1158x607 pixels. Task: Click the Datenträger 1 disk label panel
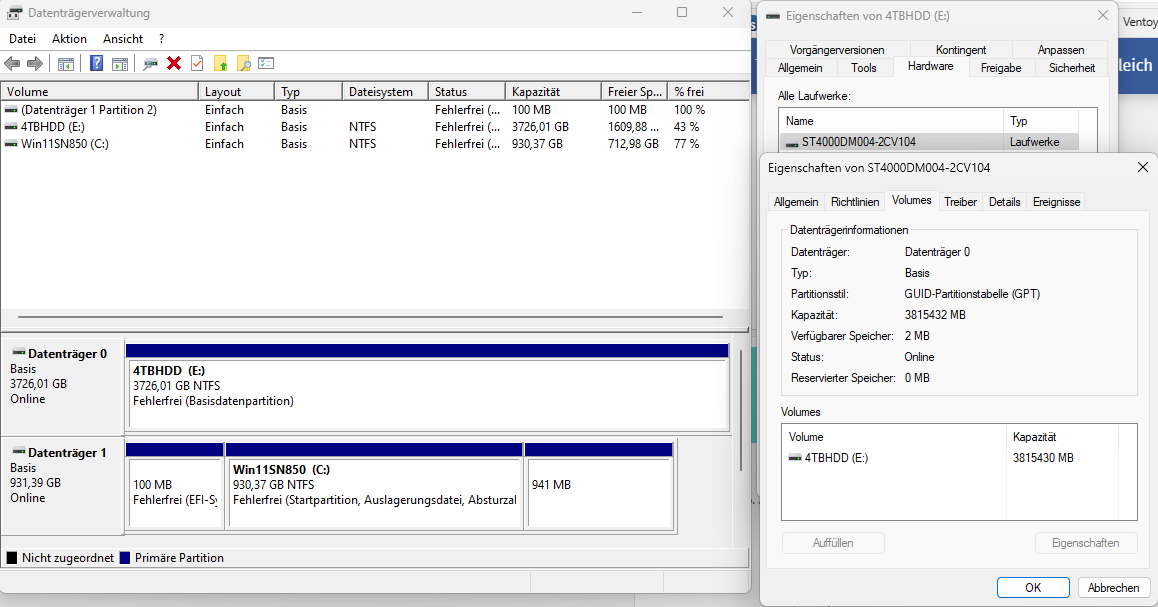pyautogui.click(x=63, y=485)
